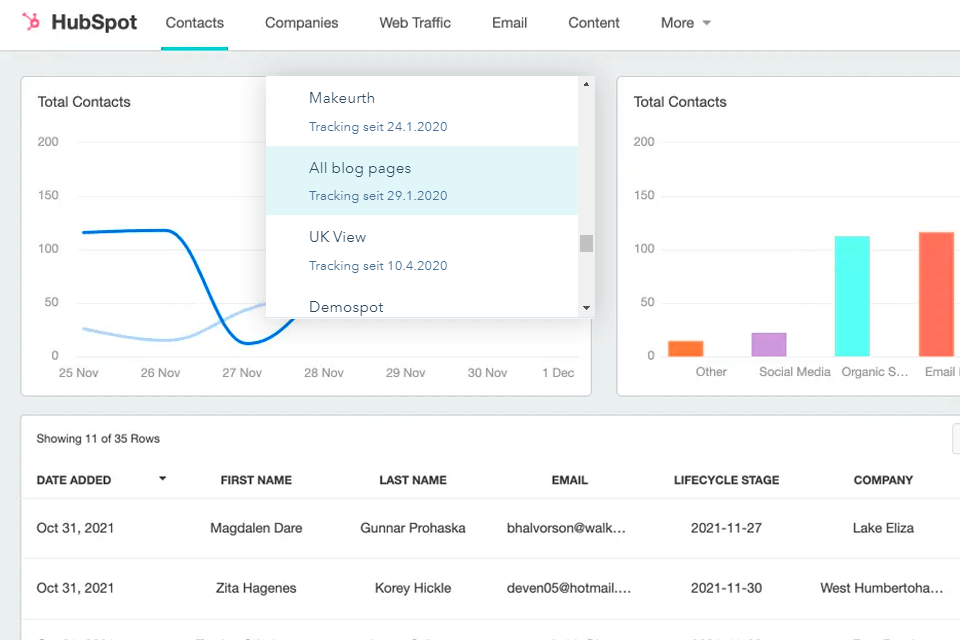Open the Magdalen Dare contact row
The width and height of the screenshot is (960, 640).
pos(490,528)
